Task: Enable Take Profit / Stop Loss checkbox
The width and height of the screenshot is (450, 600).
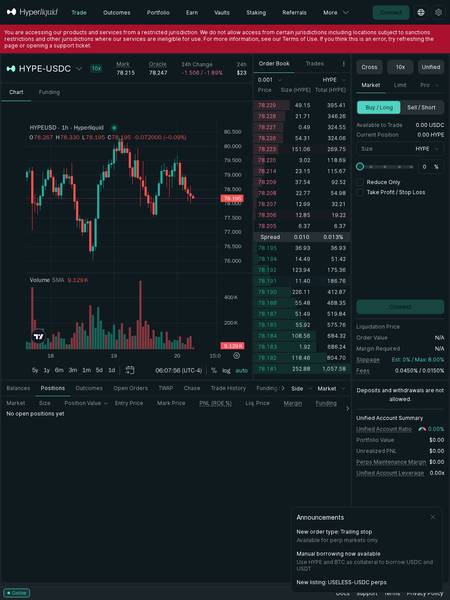Action: point(360,192)
